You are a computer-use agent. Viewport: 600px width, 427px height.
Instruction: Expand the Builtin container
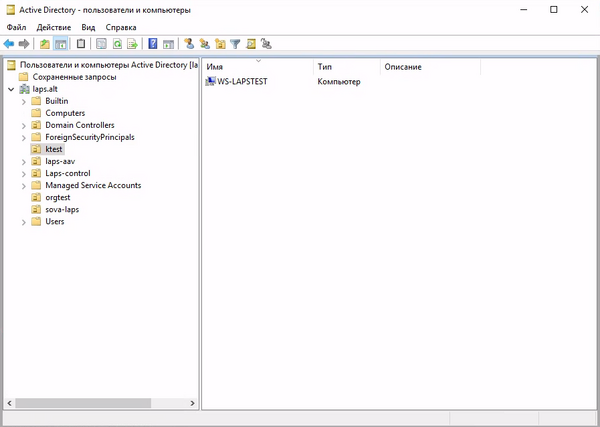coord(24,101)
